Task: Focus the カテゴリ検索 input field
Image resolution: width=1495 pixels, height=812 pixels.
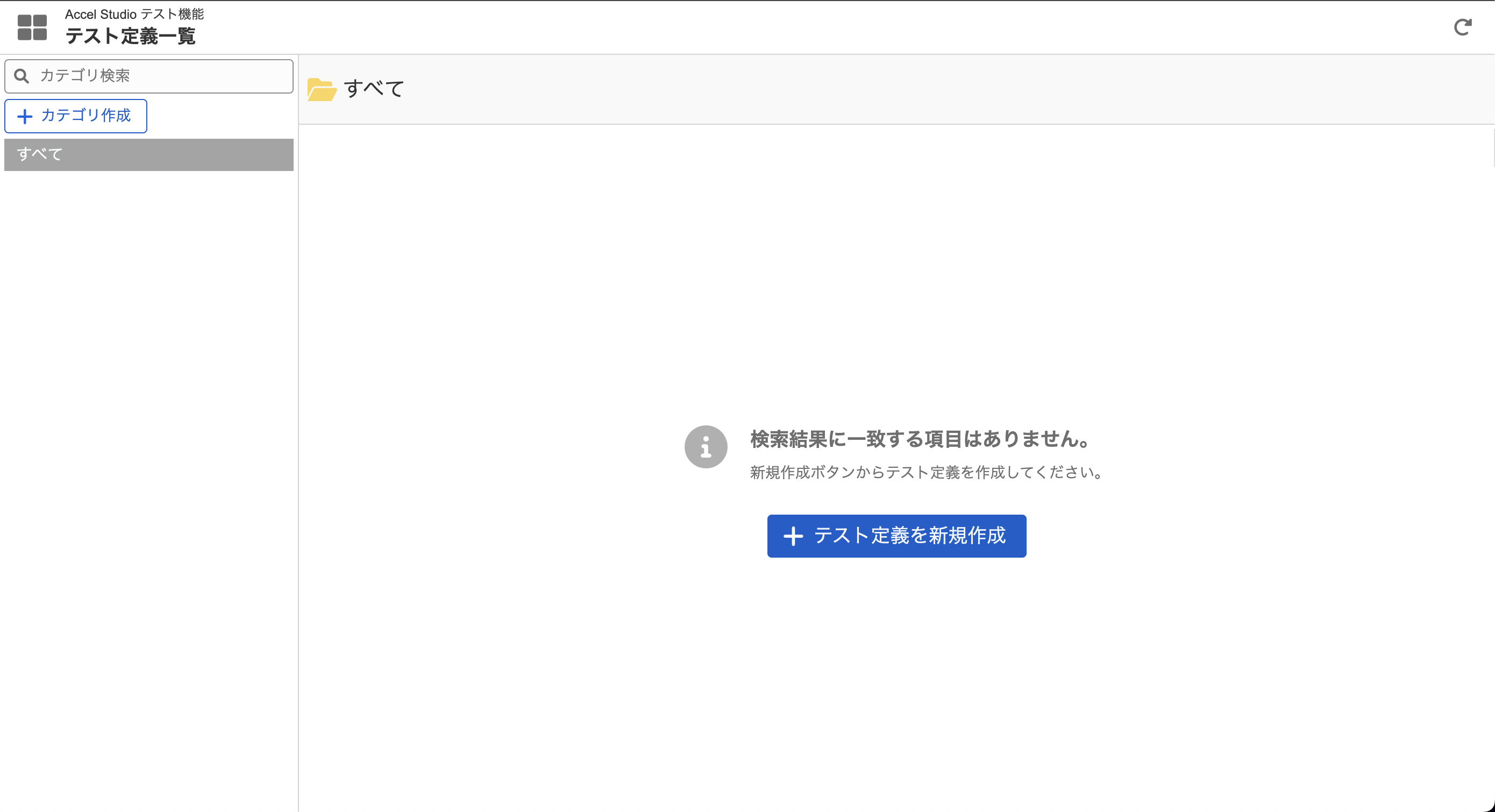Action: pos(162,76)
